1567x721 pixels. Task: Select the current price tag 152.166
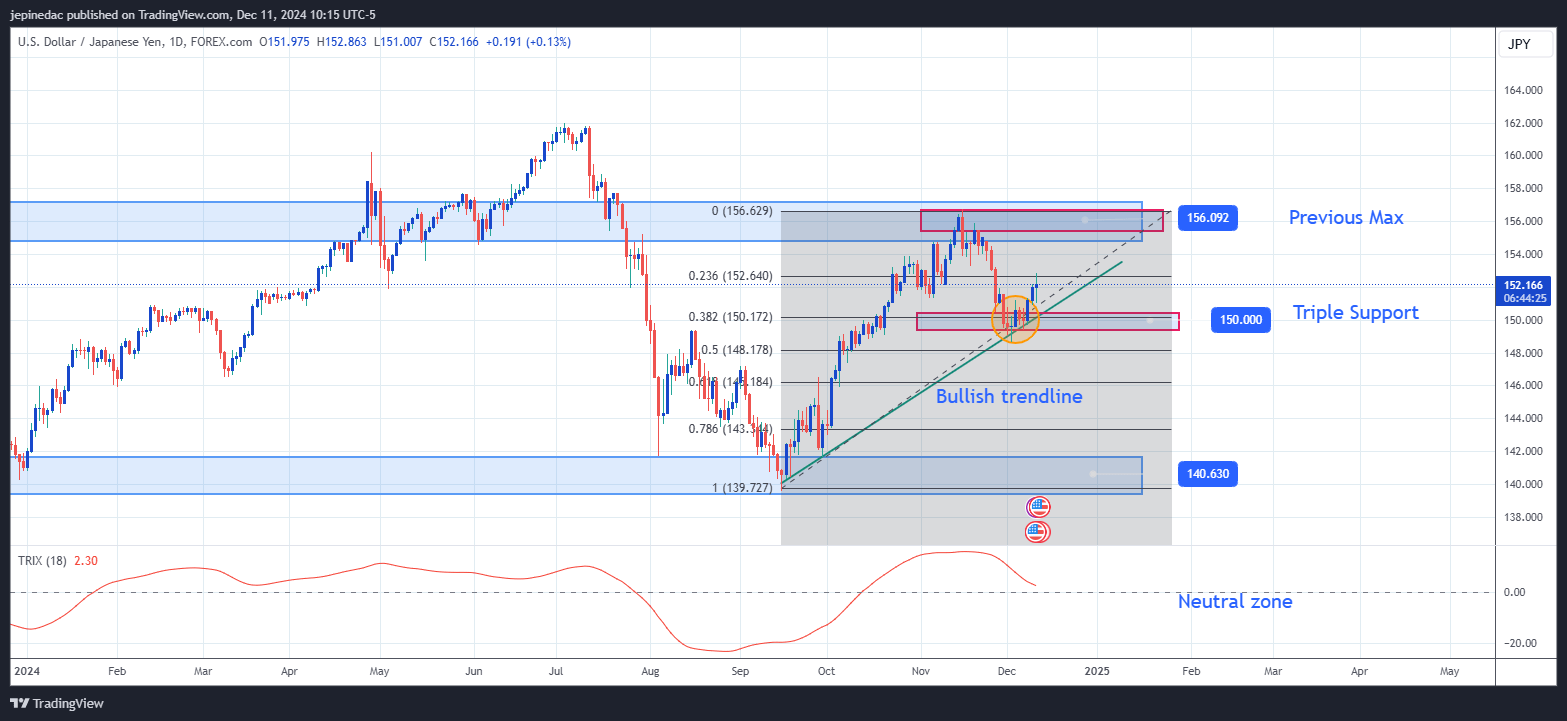pos(1524,285)
